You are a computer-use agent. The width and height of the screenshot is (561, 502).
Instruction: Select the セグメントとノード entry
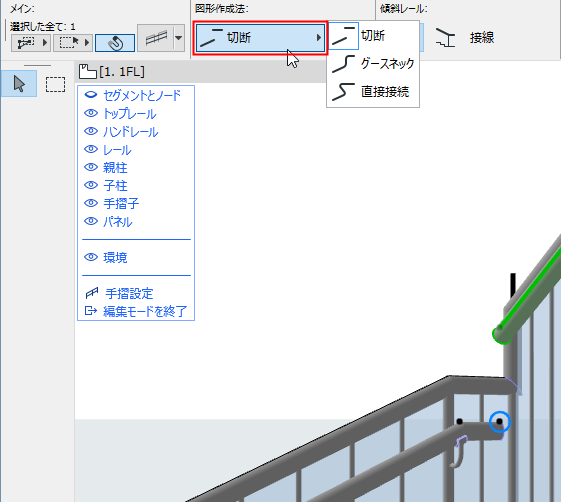coord(142,96)
